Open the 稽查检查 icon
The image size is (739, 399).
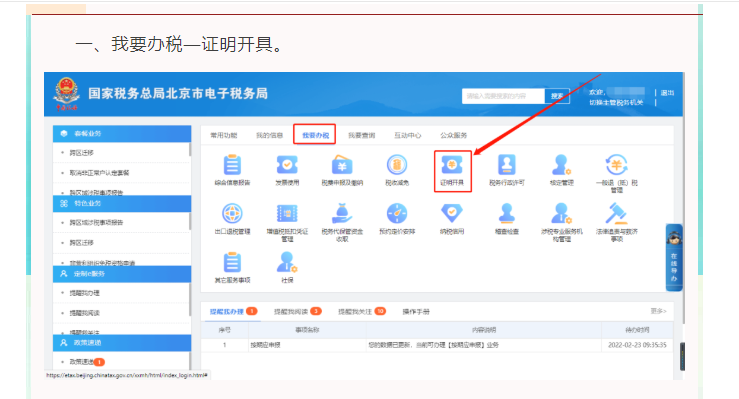pyautogui.click(x=507, y=214)
